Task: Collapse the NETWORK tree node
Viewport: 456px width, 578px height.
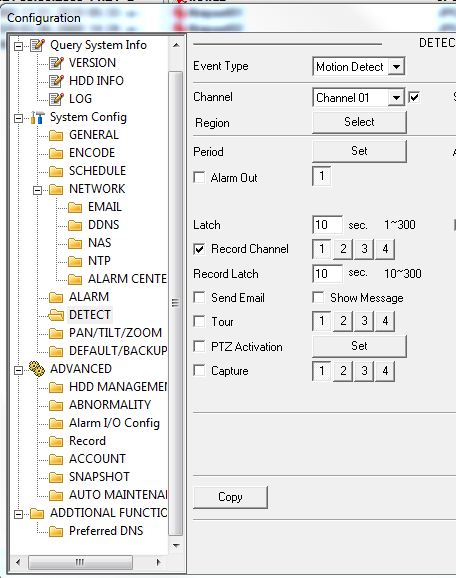Action: 37,190
